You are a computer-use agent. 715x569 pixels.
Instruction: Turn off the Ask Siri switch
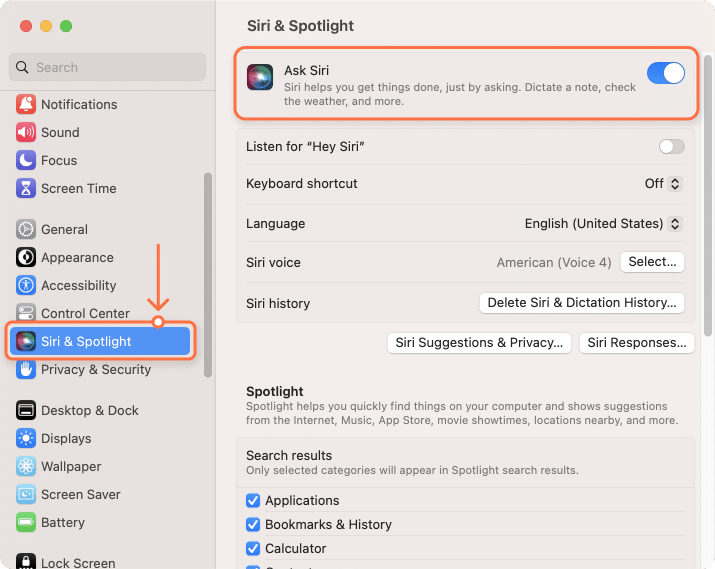[x=666, y=73]
